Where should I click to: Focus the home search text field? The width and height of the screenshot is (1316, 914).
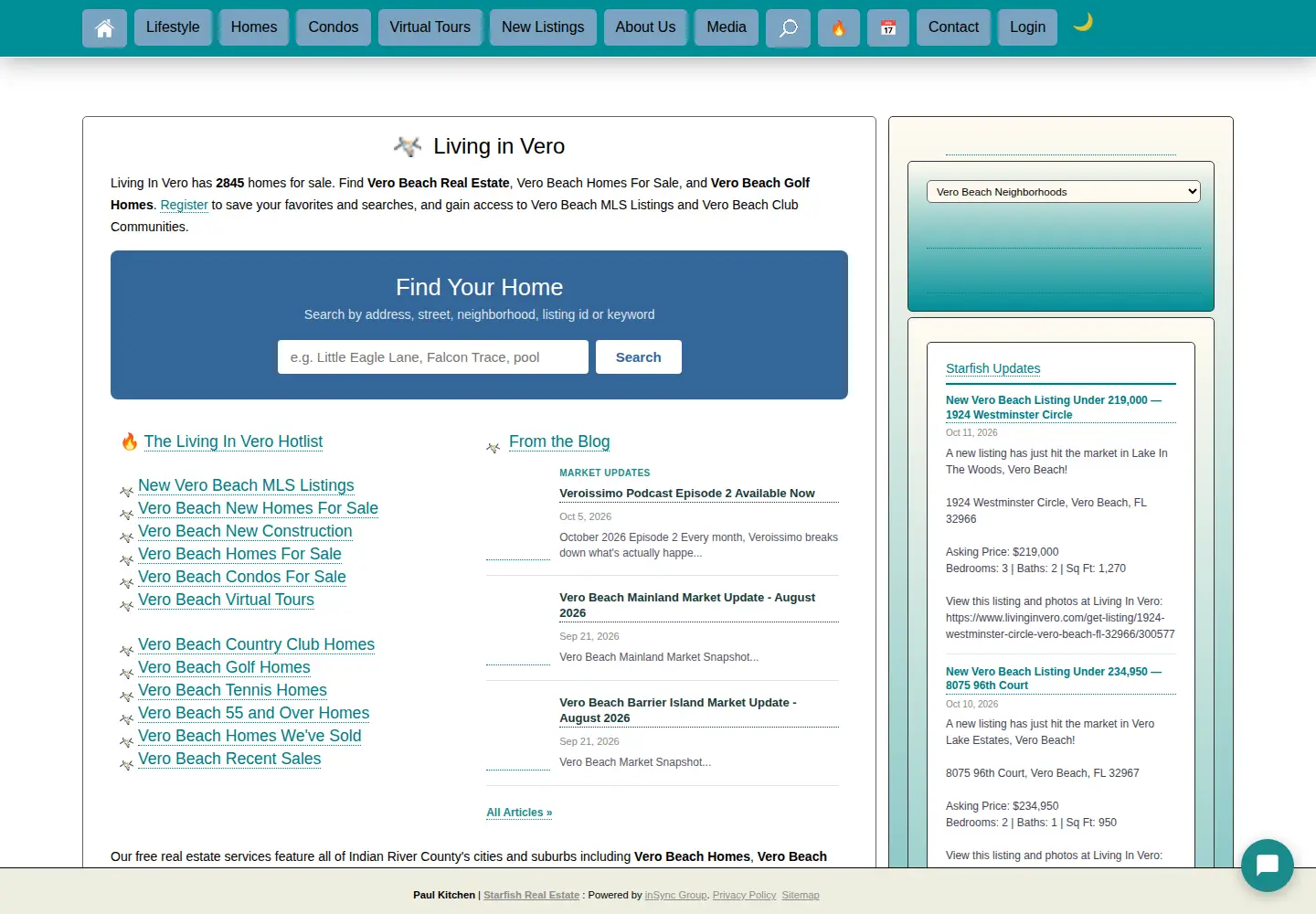(433, 357)
